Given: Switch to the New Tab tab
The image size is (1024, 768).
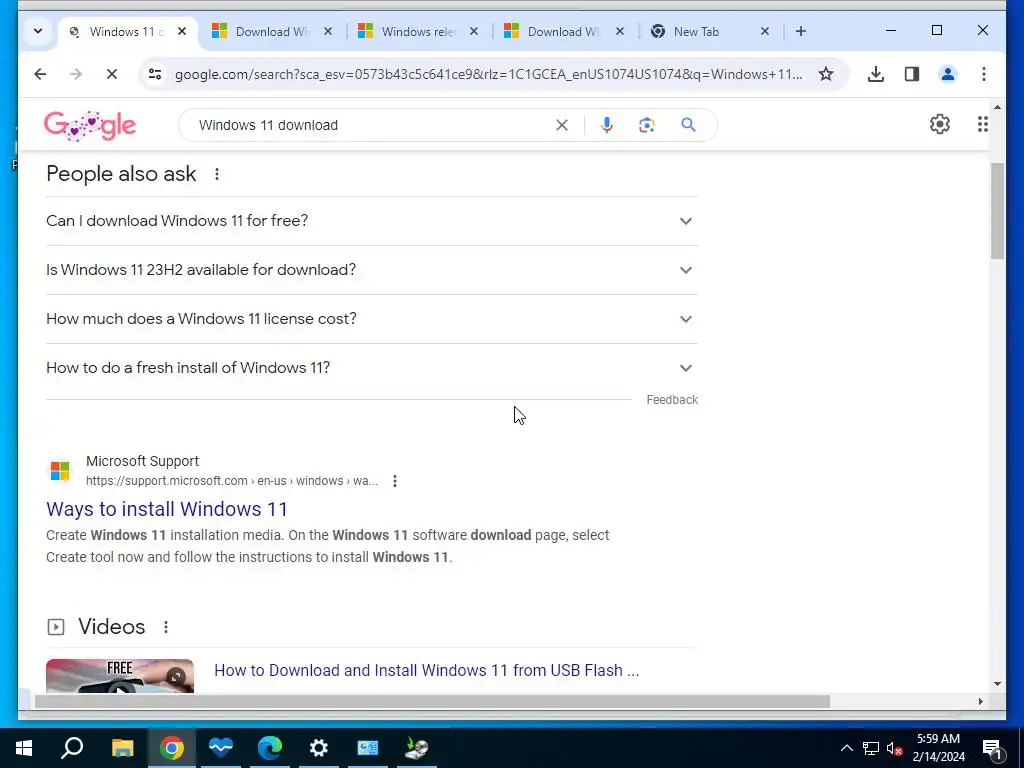Looking at the screenshot, I should click(x=711, y=31).
